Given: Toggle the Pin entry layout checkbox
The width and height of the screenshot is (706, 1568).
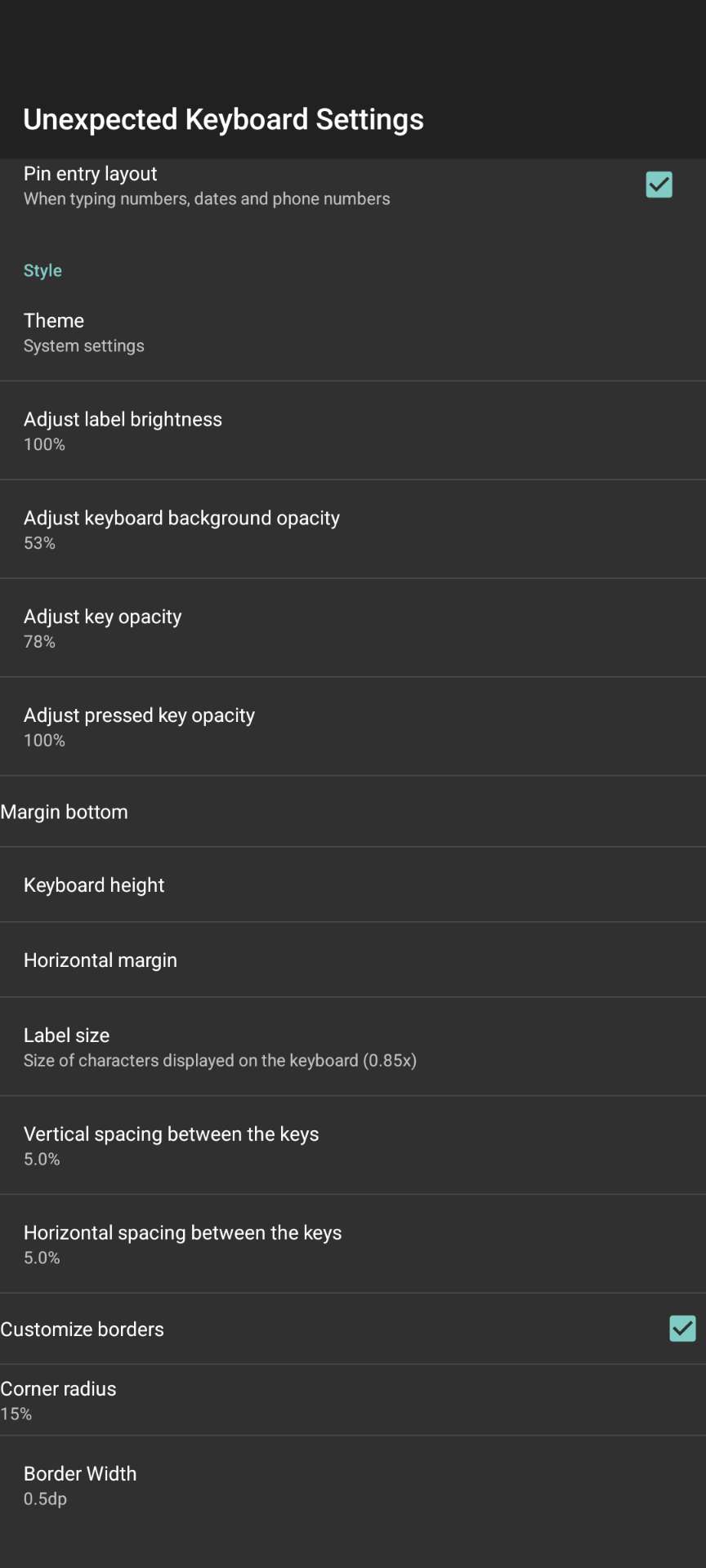Looking at the screenshot, I should coord(659,185).
